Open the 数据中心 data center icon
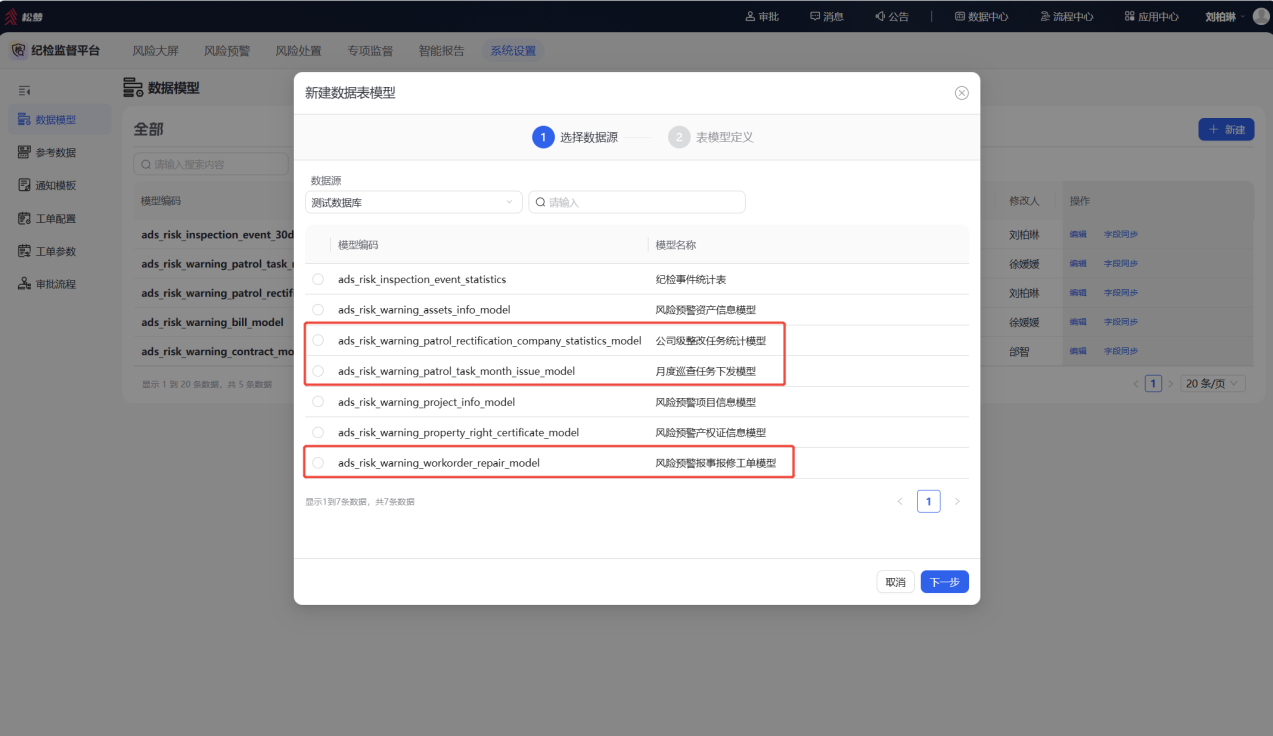The height and width of the screenshot is (736, 1273). pos(960,16)
